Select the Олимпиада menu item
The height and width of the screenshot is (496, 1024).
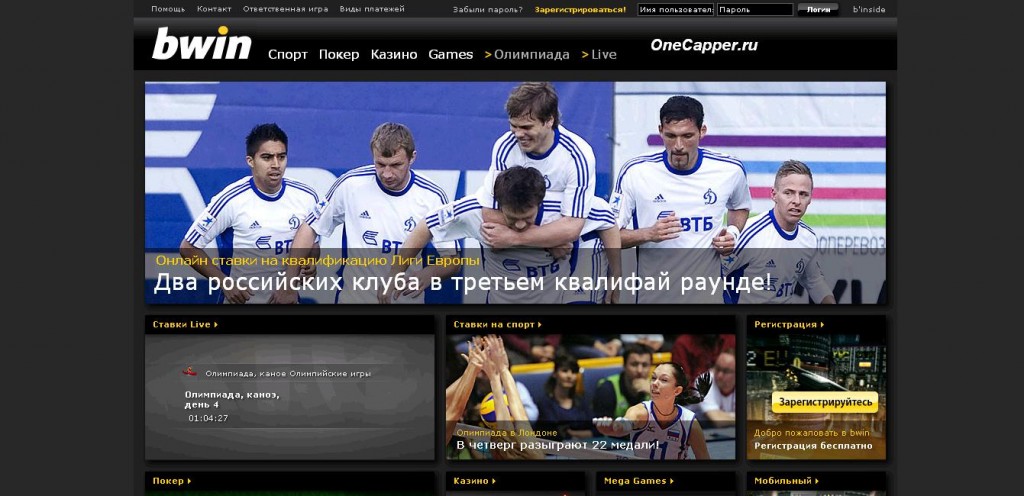(x=527, y=55)
